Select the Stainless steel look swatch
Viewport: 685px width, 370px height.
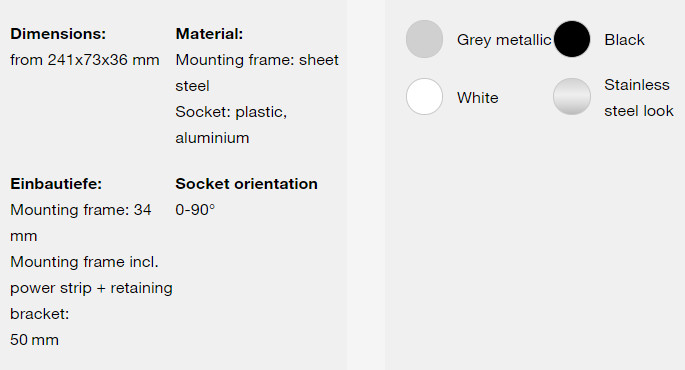pyautogui.click(x=572, y=97)
